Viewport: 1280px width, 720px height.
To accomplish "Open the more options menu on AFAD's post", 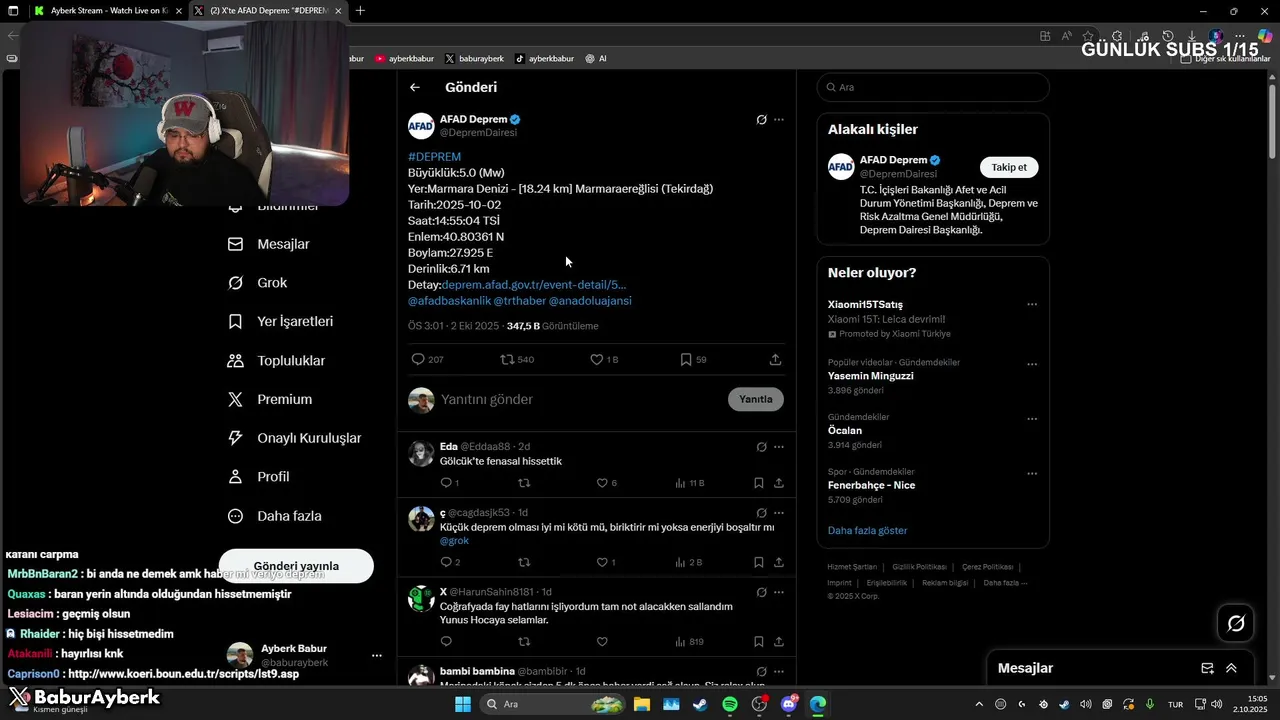I will [779, 119].
